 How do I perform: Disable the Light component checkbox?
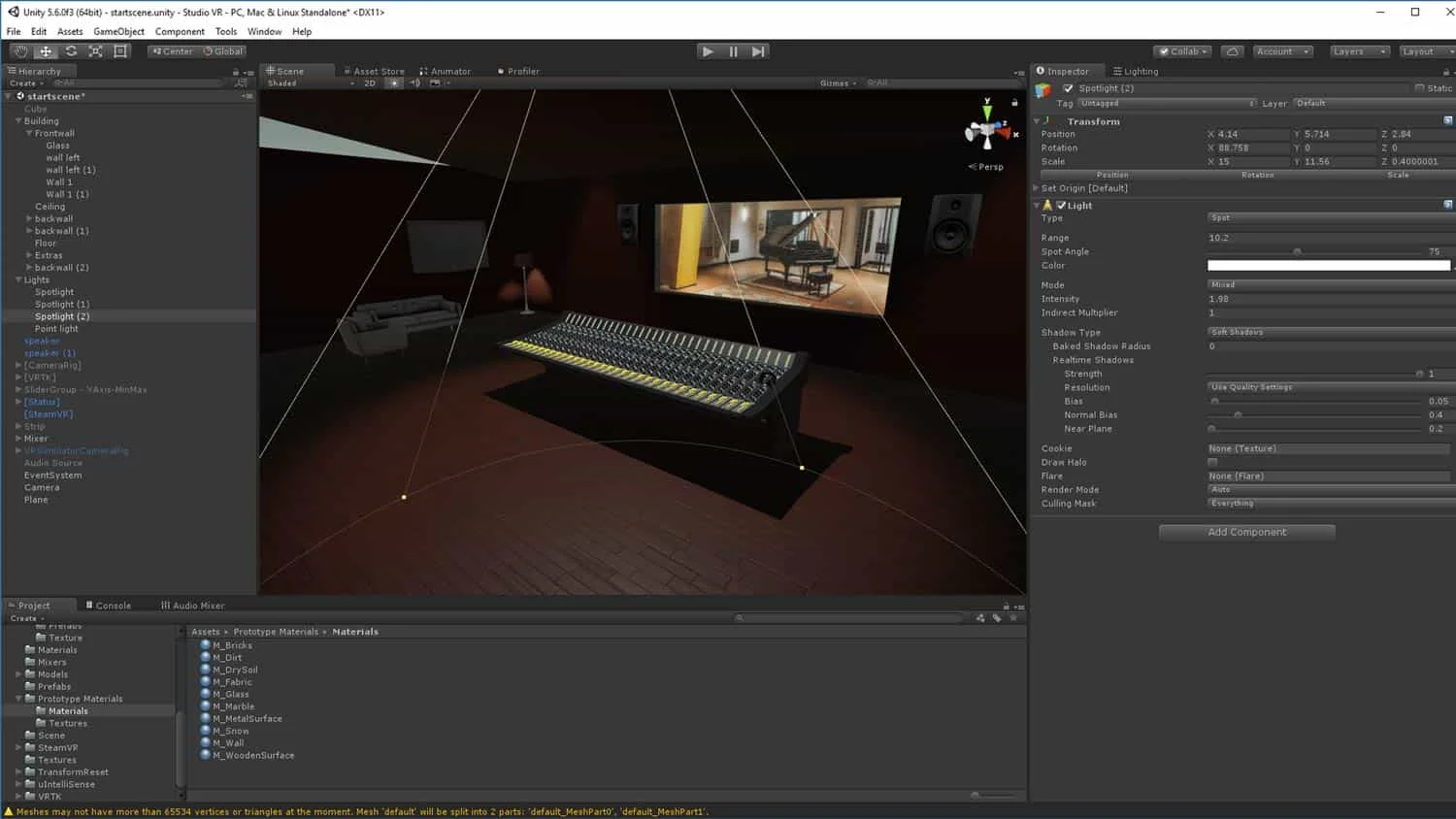[x=1061, y=206]
